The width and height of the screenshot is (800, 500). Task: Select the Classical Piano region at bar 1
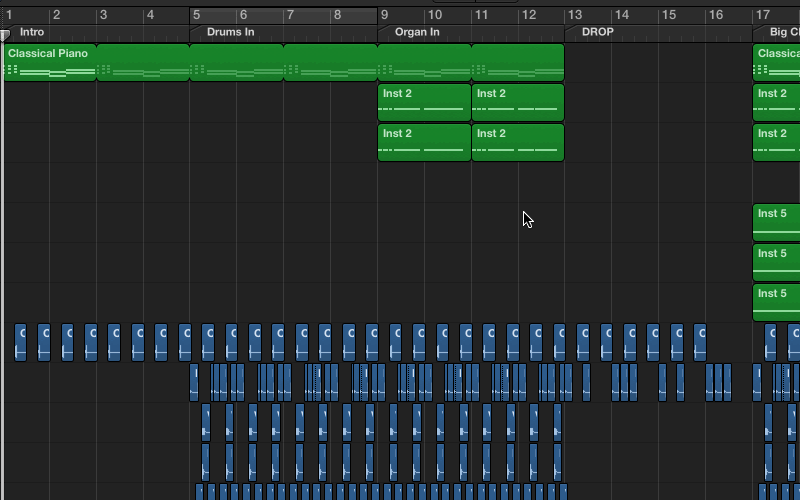[50, 62]
